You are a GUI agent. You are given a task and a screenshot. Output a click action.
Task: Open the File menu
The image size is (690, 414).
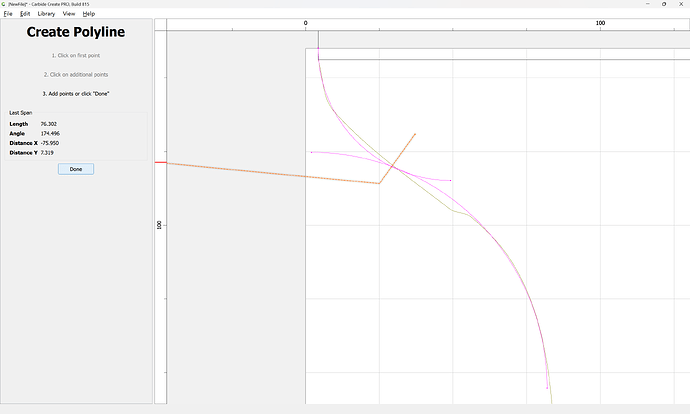7,14
